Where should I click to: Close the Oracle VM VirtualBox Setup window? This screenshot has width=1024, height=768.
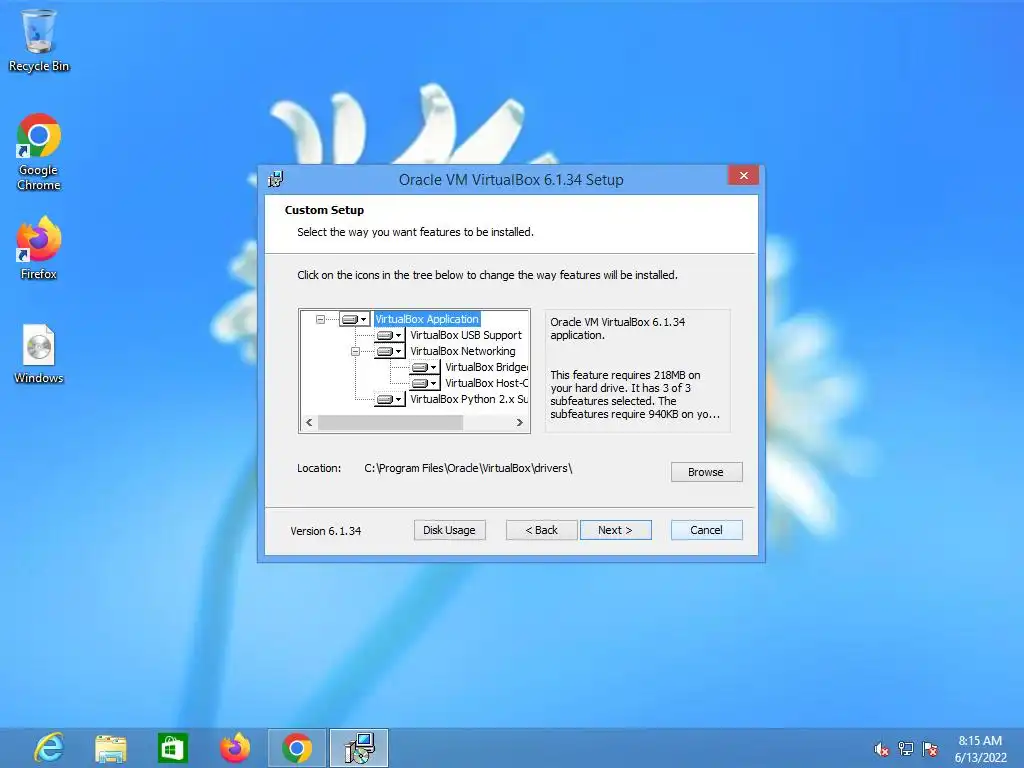pos(743,176)
